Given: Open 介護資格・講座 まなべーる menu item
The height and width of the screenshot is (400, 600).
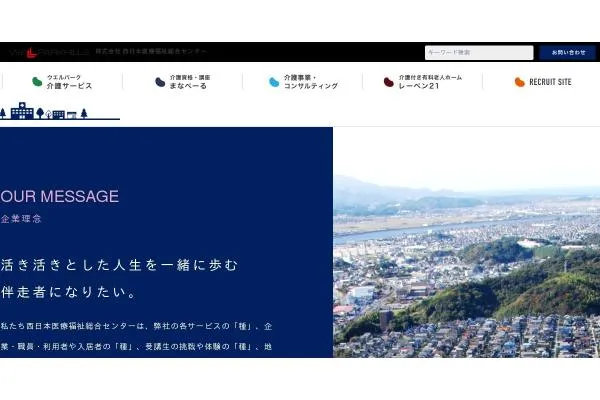Looking at the screenshot, I should (x=183, y=82).
